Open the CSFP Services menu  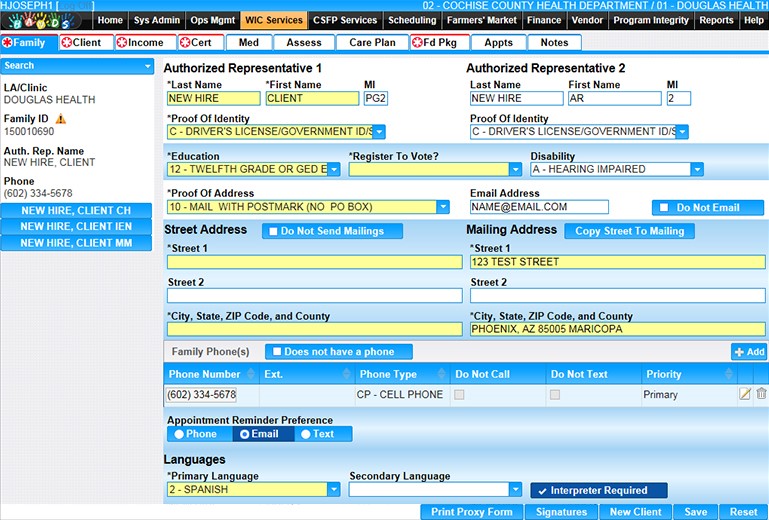(x=345, y=20)
